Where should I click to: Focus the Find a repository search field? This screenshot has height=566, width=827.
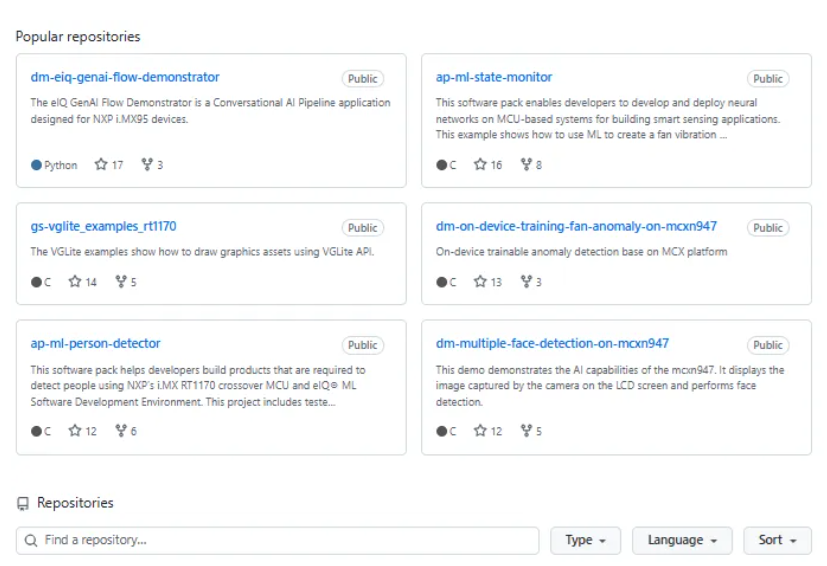277,540
